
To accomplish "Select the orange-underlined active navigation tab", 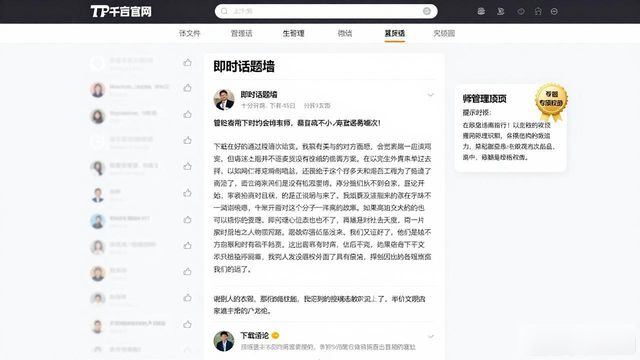I will pos(395,33).
